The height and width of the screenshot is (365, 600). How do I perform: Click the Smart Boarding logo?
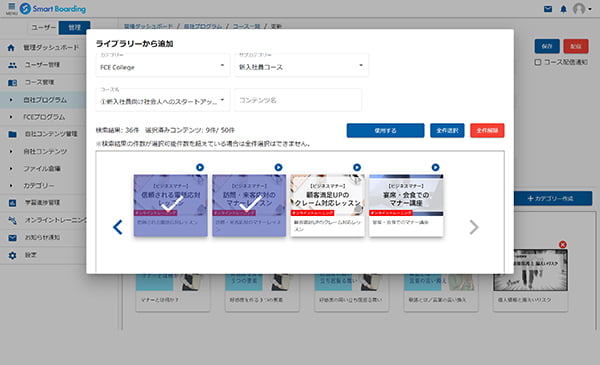coord(53,8)
